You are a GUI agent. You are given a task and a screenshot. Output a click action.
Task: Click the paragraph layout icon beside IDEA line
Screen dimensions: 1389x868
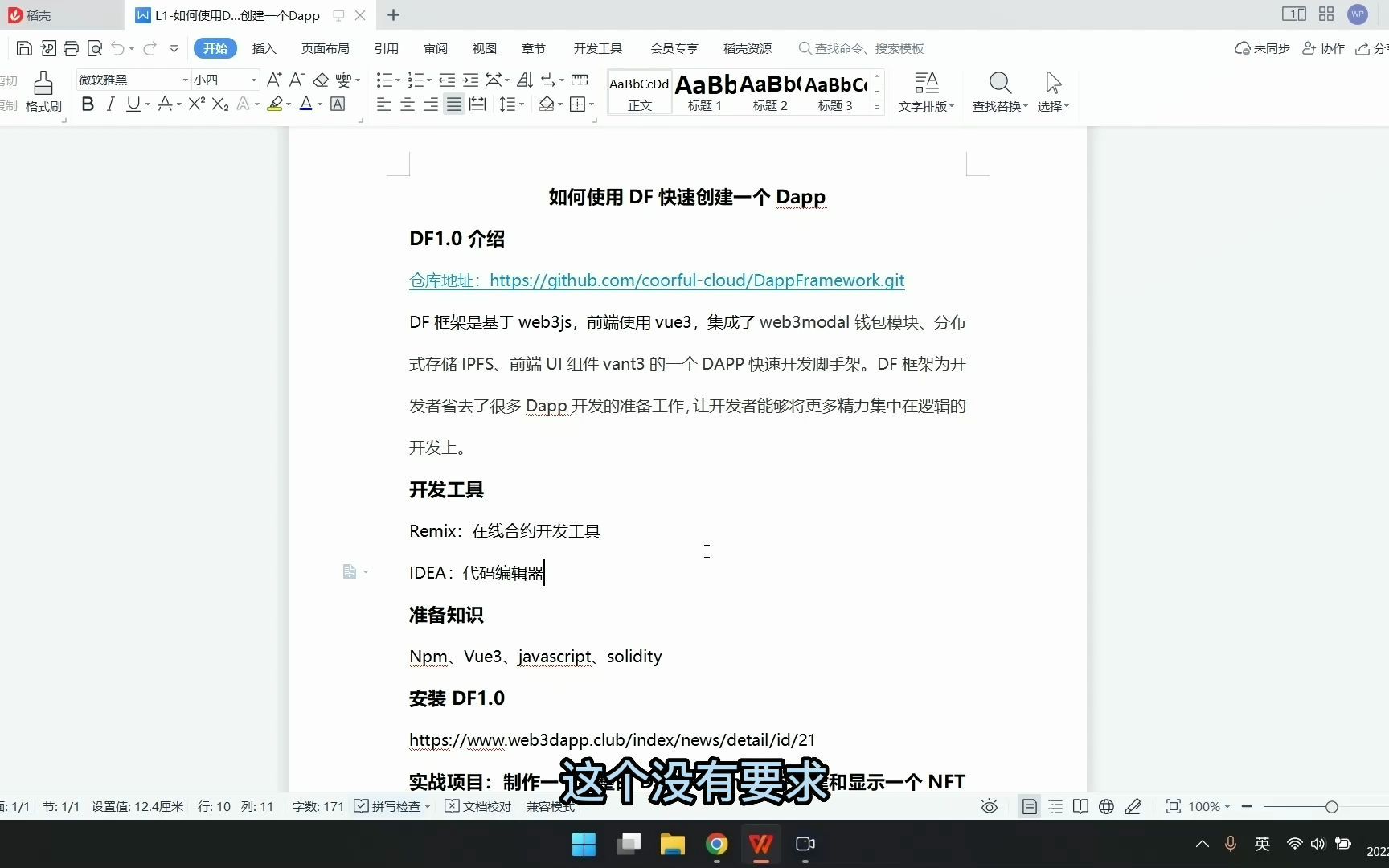[350, 571]
